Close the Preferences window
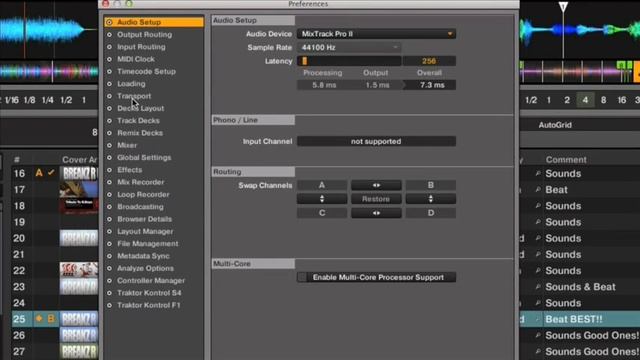This screenshot has height=360, width=640. 106,3
